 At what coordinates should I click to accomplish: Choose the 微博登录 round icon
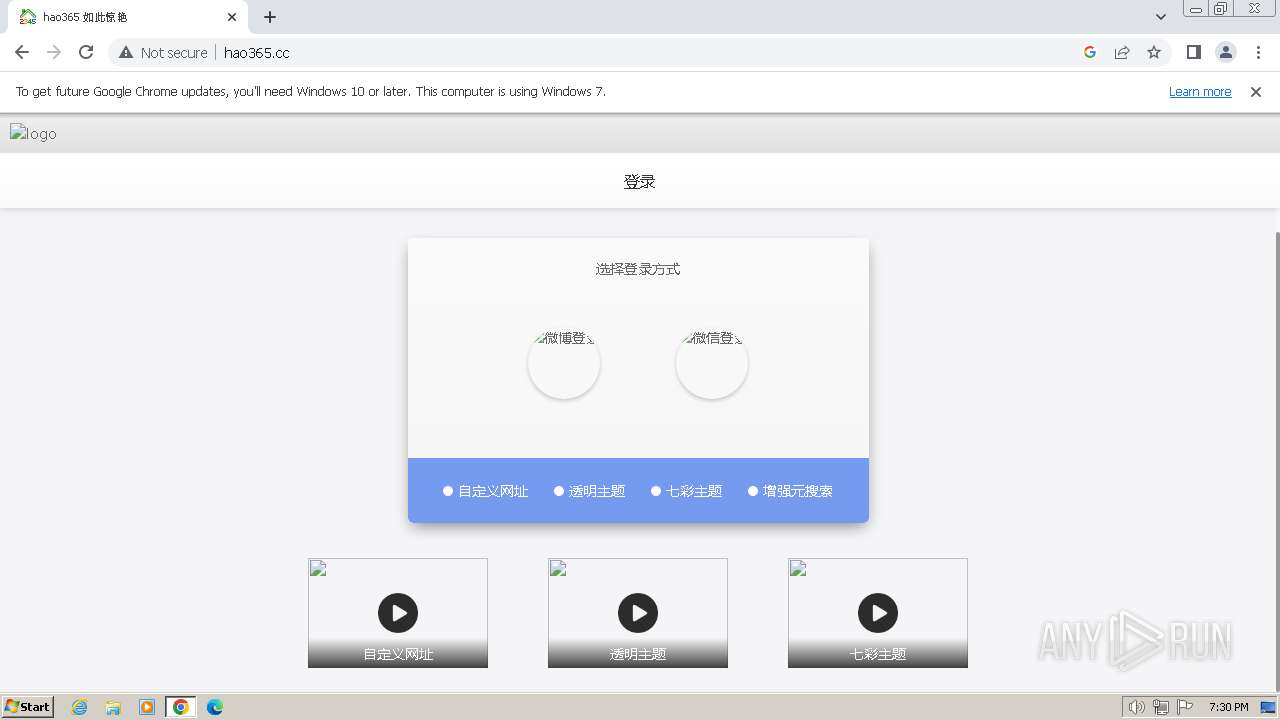(564, 363)
